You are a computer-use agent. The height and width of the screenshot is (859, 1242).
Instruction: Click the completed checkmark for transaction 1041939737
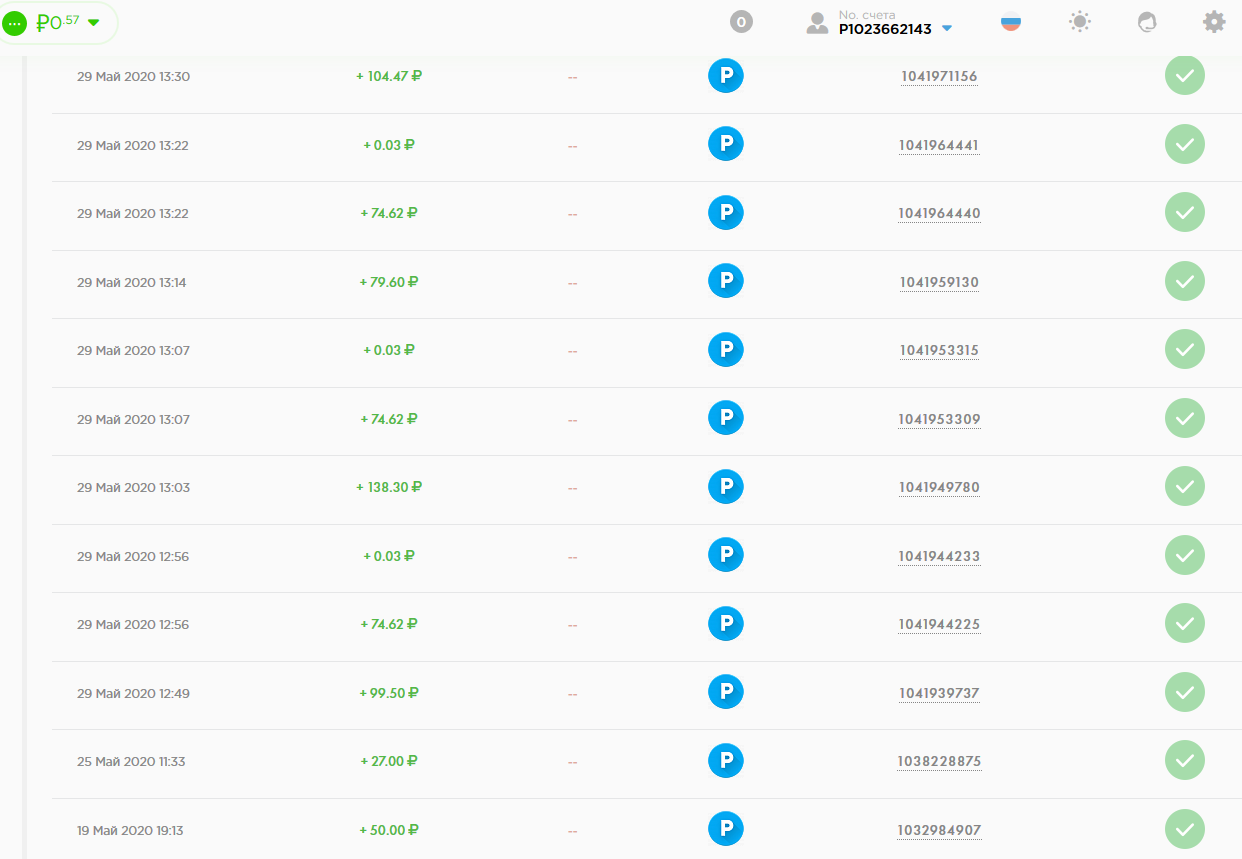1185,693
